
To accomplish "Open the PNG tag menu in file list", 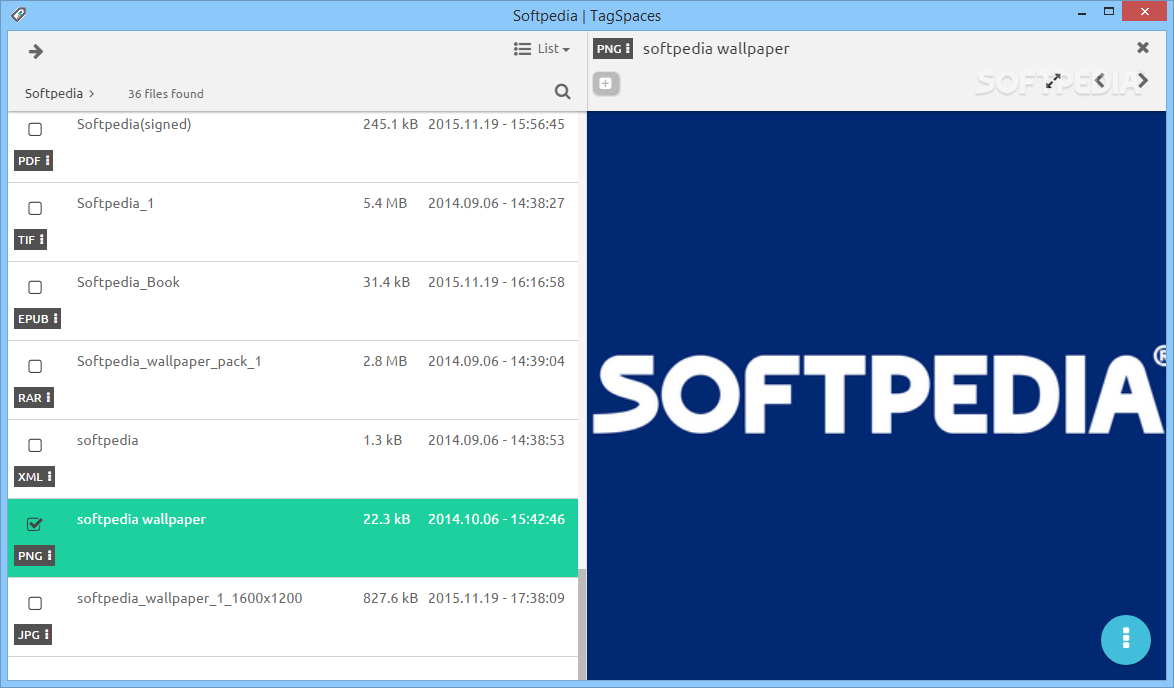I will [34, 555].
